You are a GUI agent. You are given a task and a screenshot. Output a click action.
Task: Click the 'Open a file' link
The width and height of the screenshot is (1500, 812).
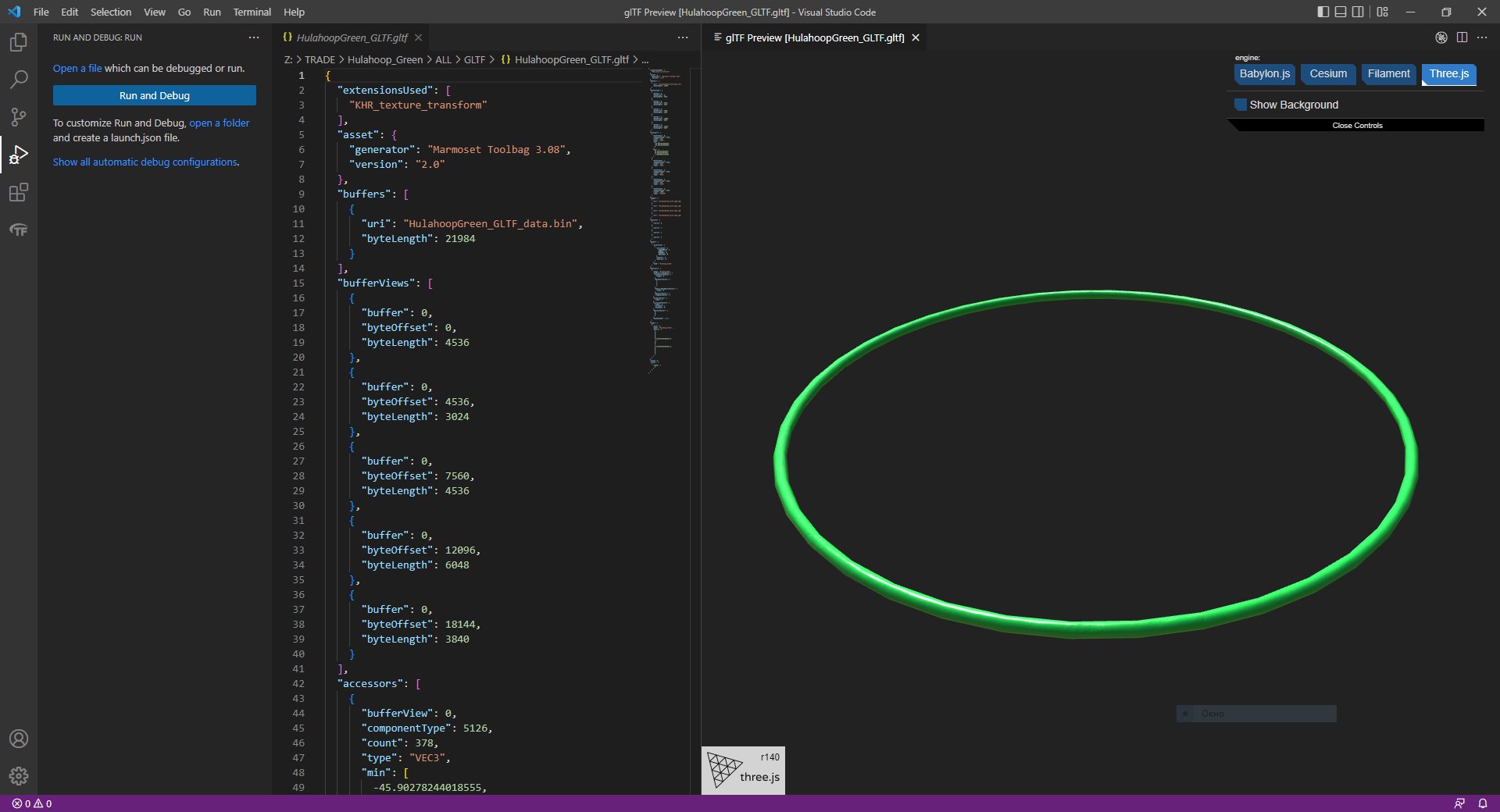tap(77, 69)
